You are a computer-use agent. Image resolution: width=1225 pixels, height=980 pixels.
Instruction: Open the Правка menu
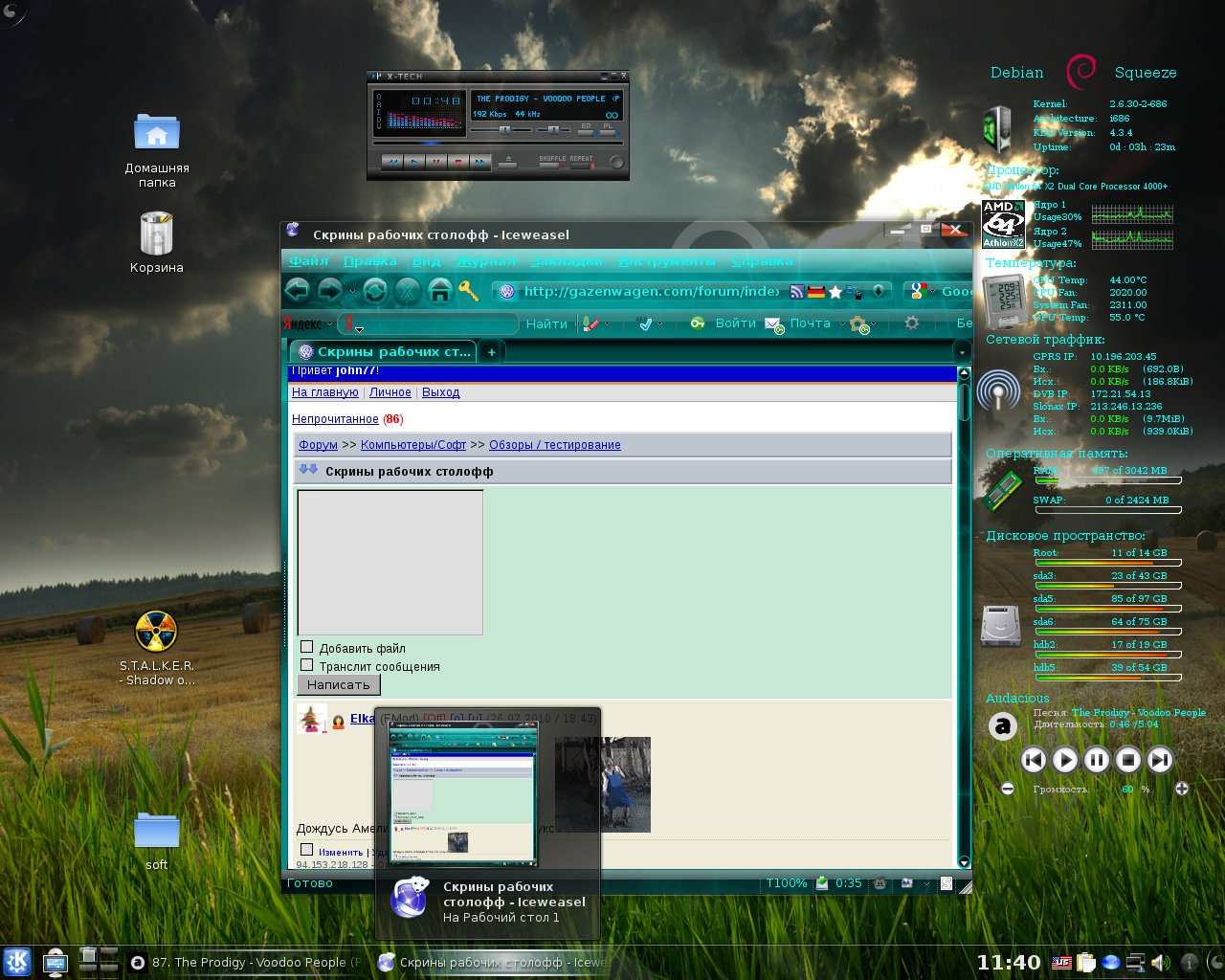369,261
